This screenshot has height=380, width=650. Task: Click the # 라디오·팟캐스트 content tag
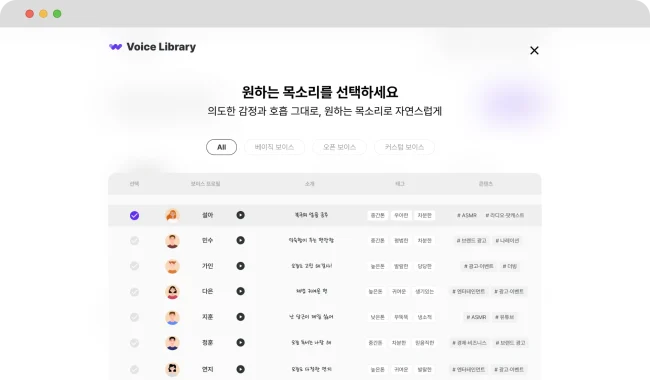point(504,215)
